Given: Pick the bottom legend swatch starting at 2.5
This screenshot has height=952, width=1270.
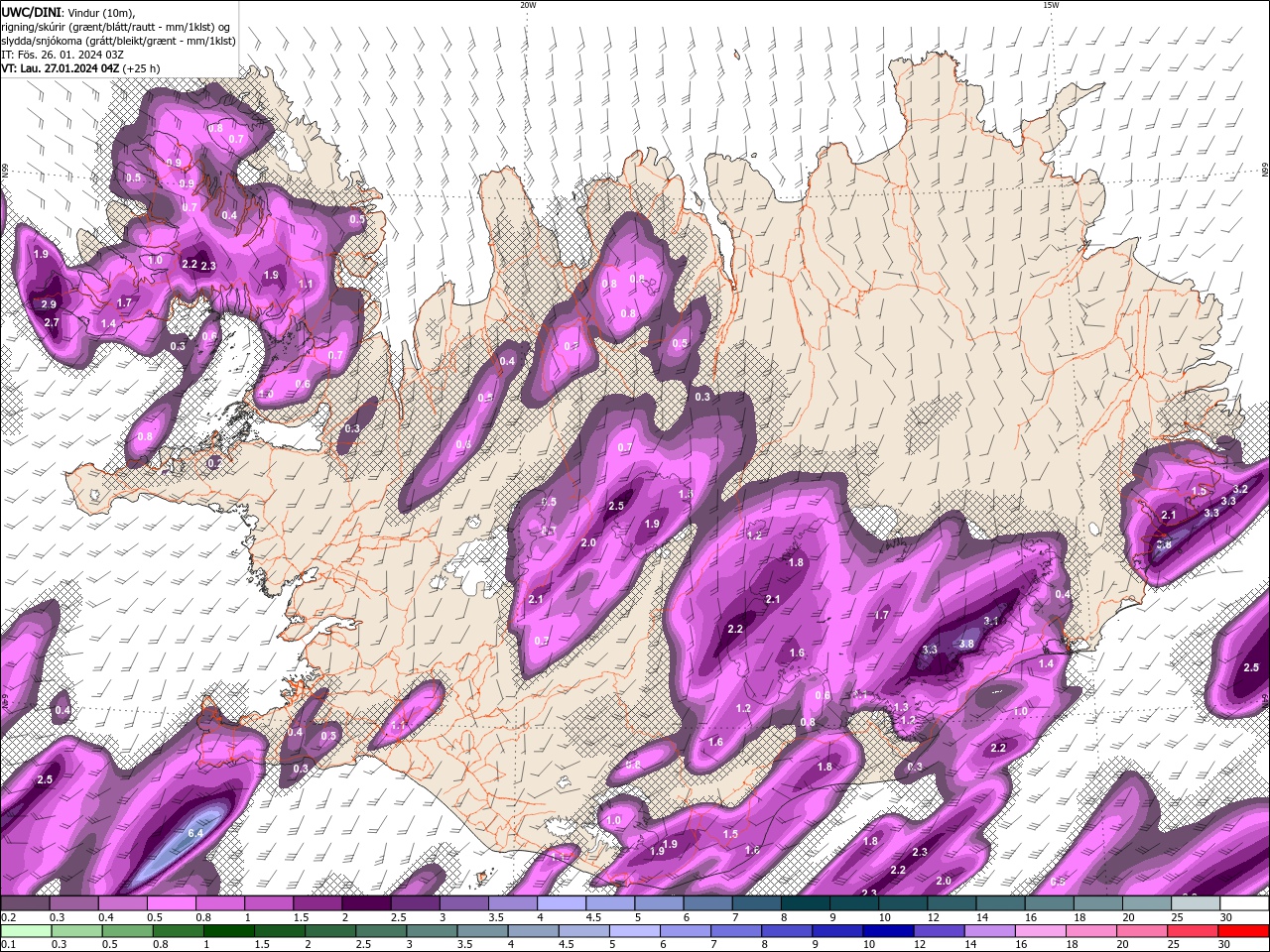Looking at the screenshot, I should tap(381, 931).
